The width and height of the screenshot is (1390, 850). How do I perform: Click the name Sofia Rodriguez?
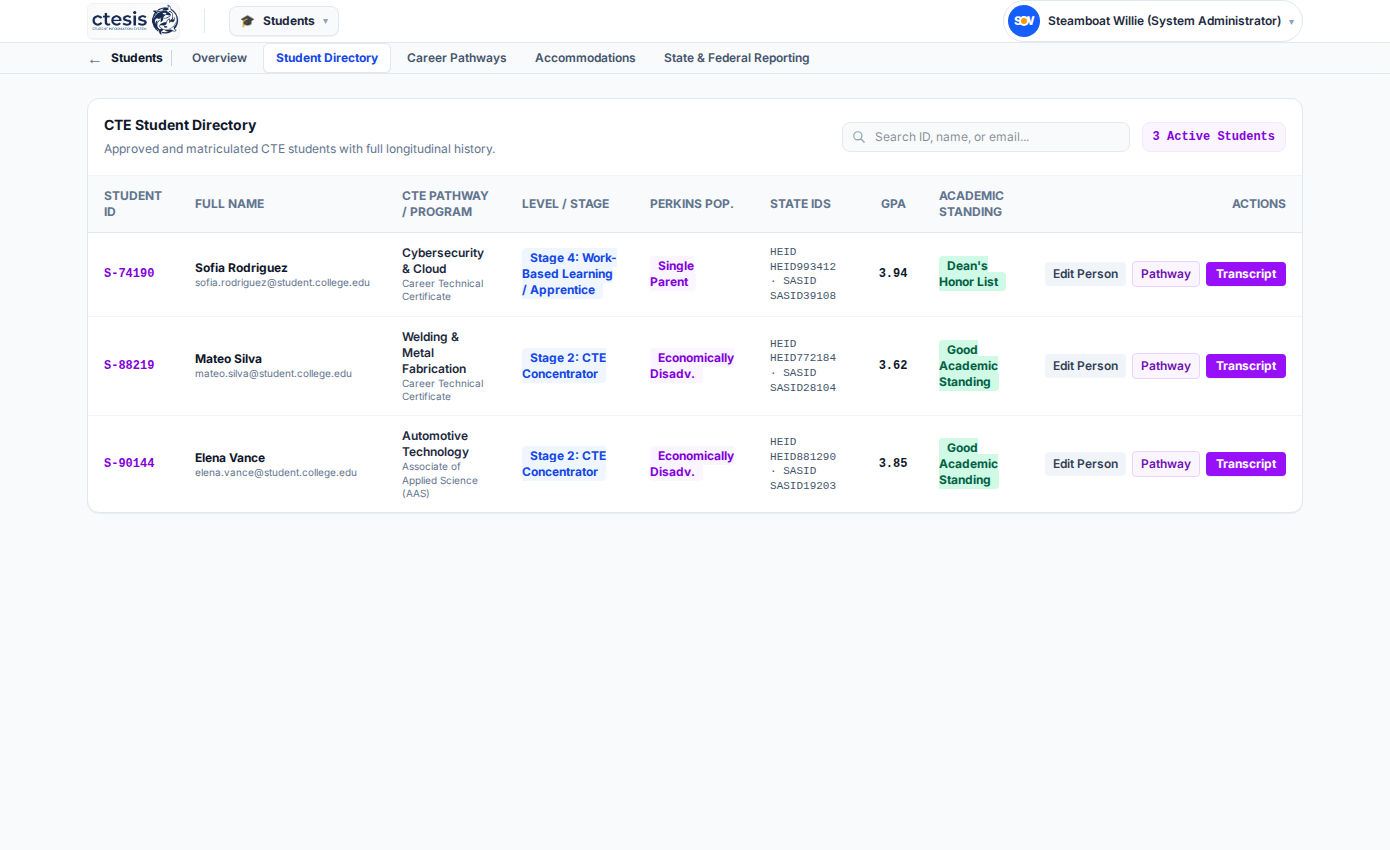(x=241, y=268)
